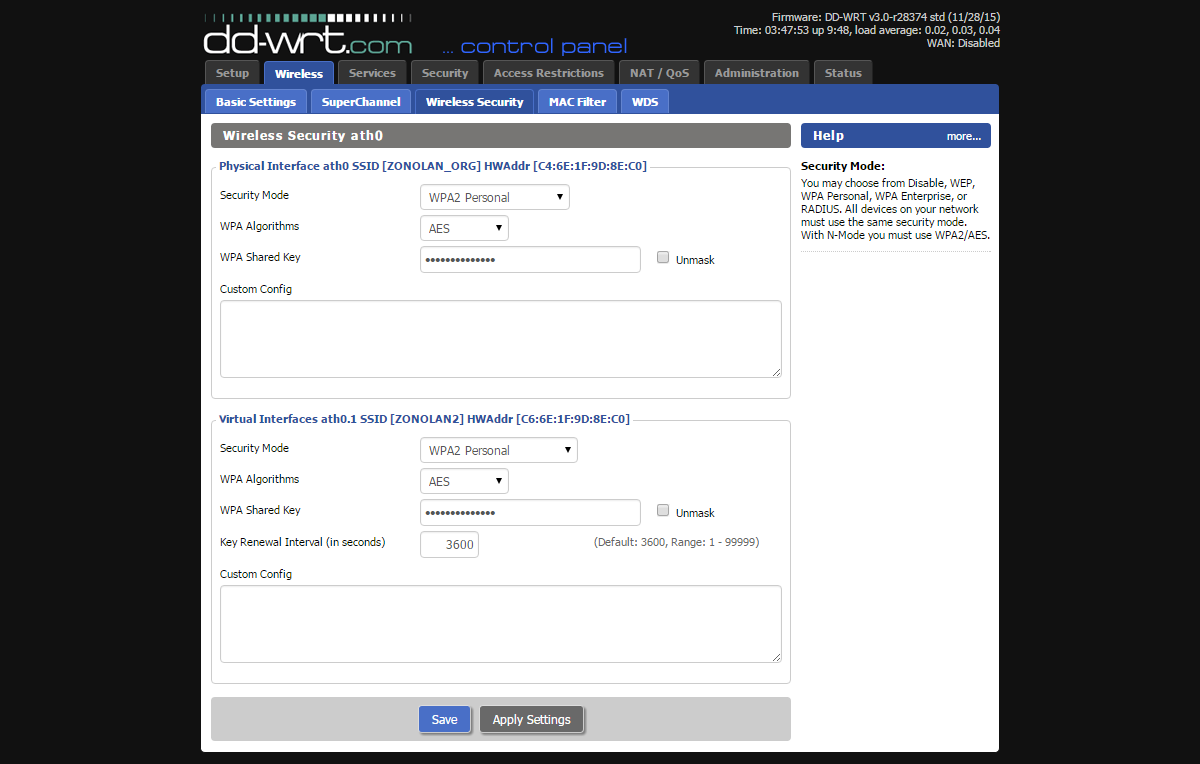Image resolution: width=1200 pixels, height=764 pixels.
Task: Open the MAC Filter sub-tab
Action: (577, 101)
